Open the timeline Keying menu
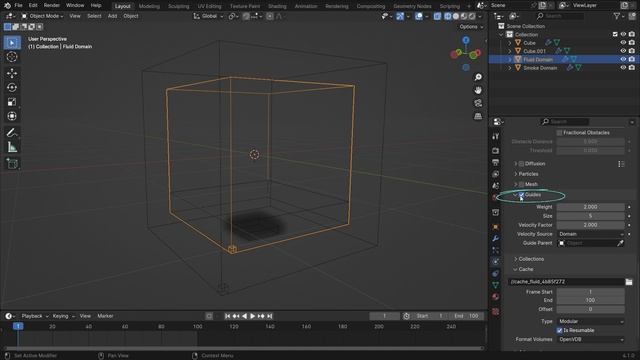The width and height of the screenshot is (640, 360). click(63, 316)
